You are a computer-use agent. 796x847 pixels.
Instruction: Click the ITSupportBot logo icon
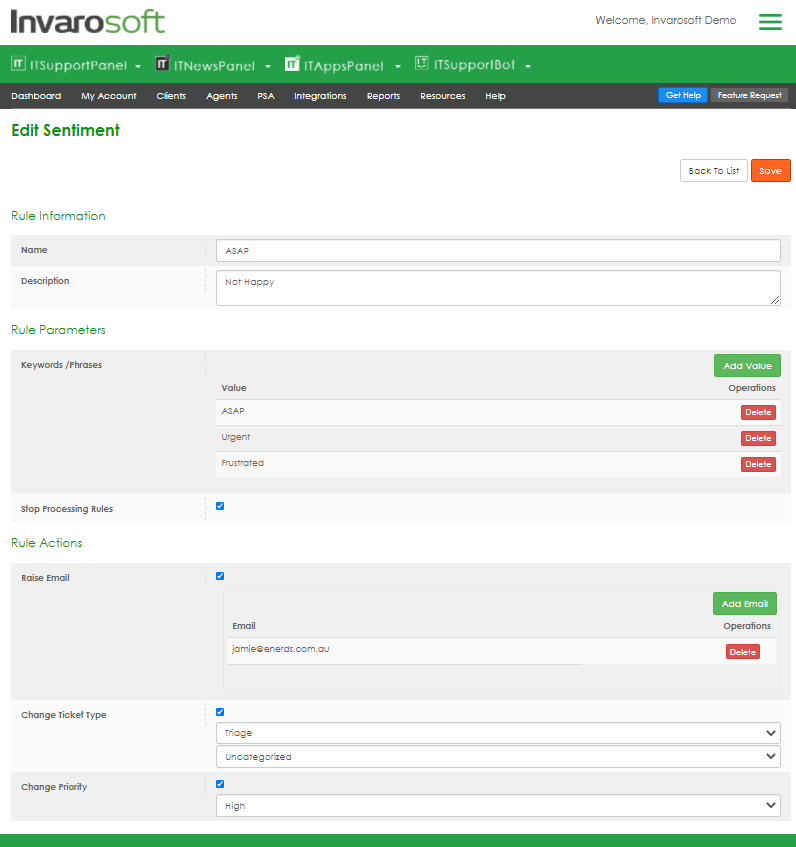point(422,64)
